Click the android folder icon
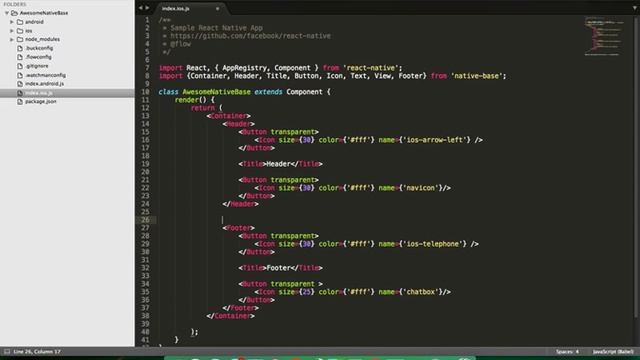The height and width of the screenshot is (360, 640). (20, 22)
